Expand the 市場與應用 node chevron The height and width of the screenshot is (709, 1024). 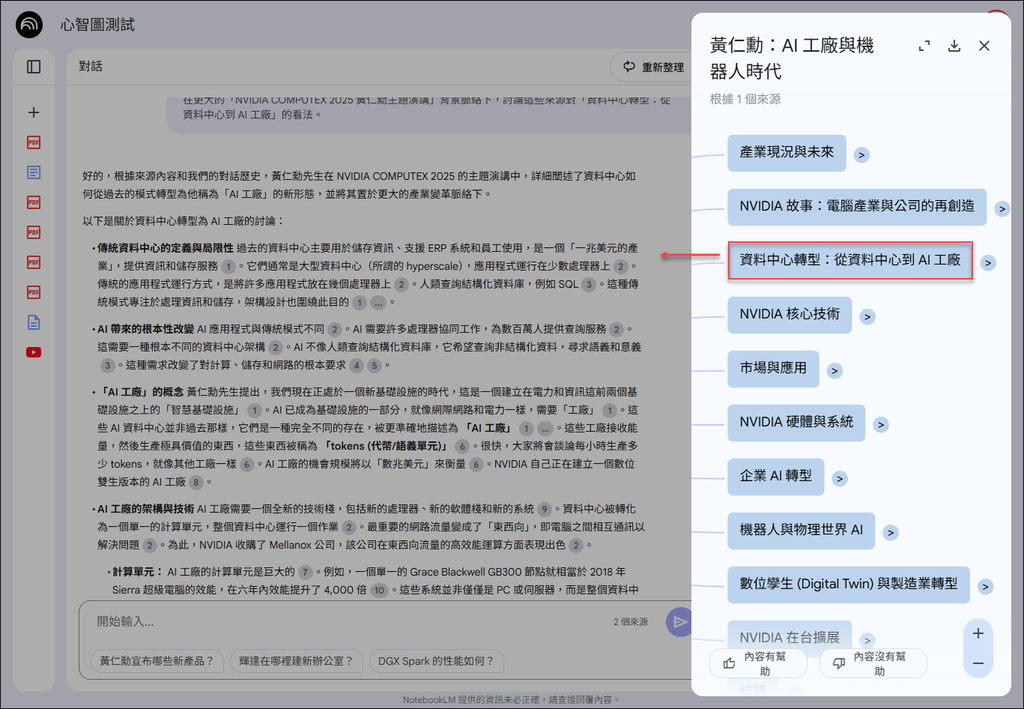[834, 371]
